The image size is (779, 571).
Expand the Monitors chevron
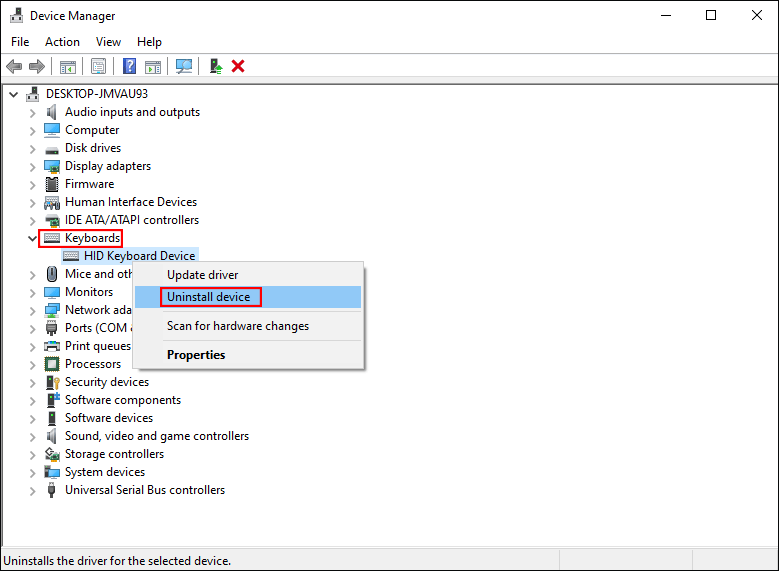[x=32, y=293]
